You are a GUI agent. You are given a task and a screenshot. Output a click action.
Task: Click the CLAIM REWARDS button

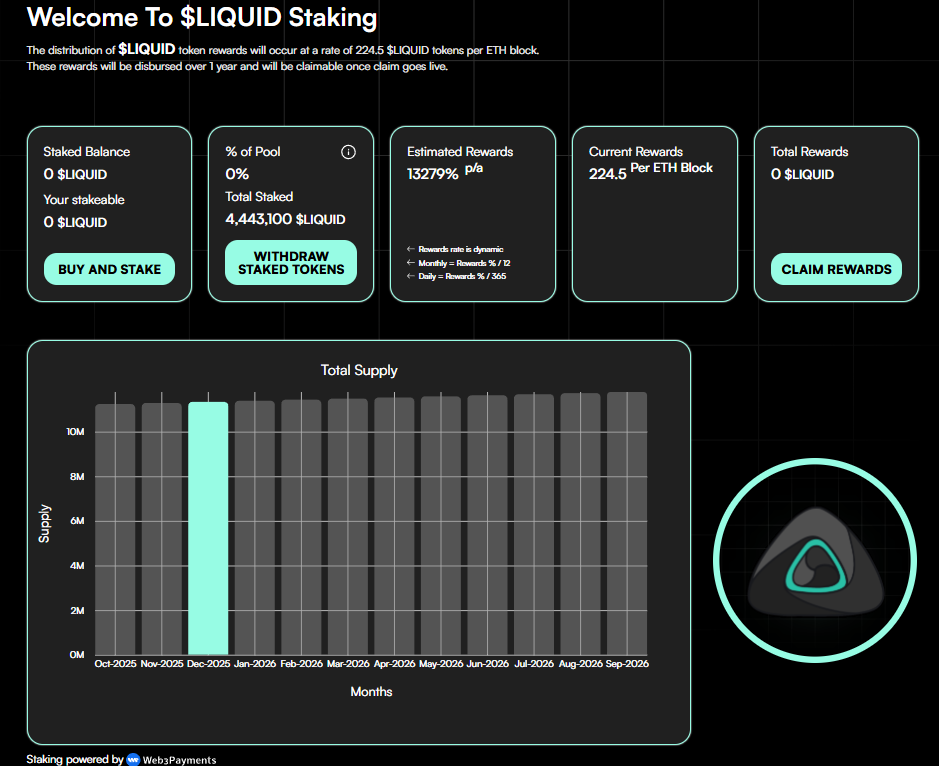coord(836,269)
